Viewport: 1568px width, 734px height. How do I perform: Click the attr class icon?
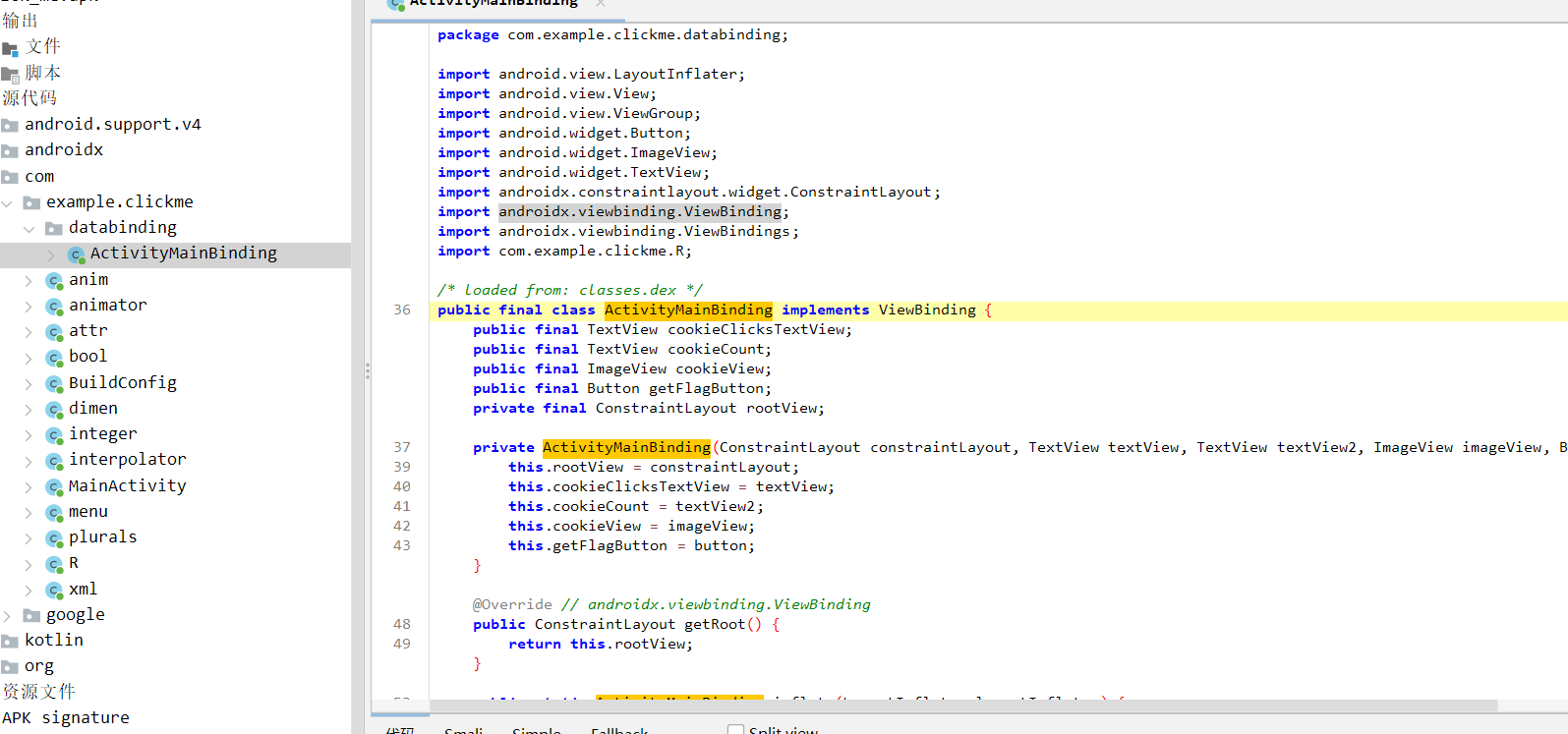click(x=54, y=331)
